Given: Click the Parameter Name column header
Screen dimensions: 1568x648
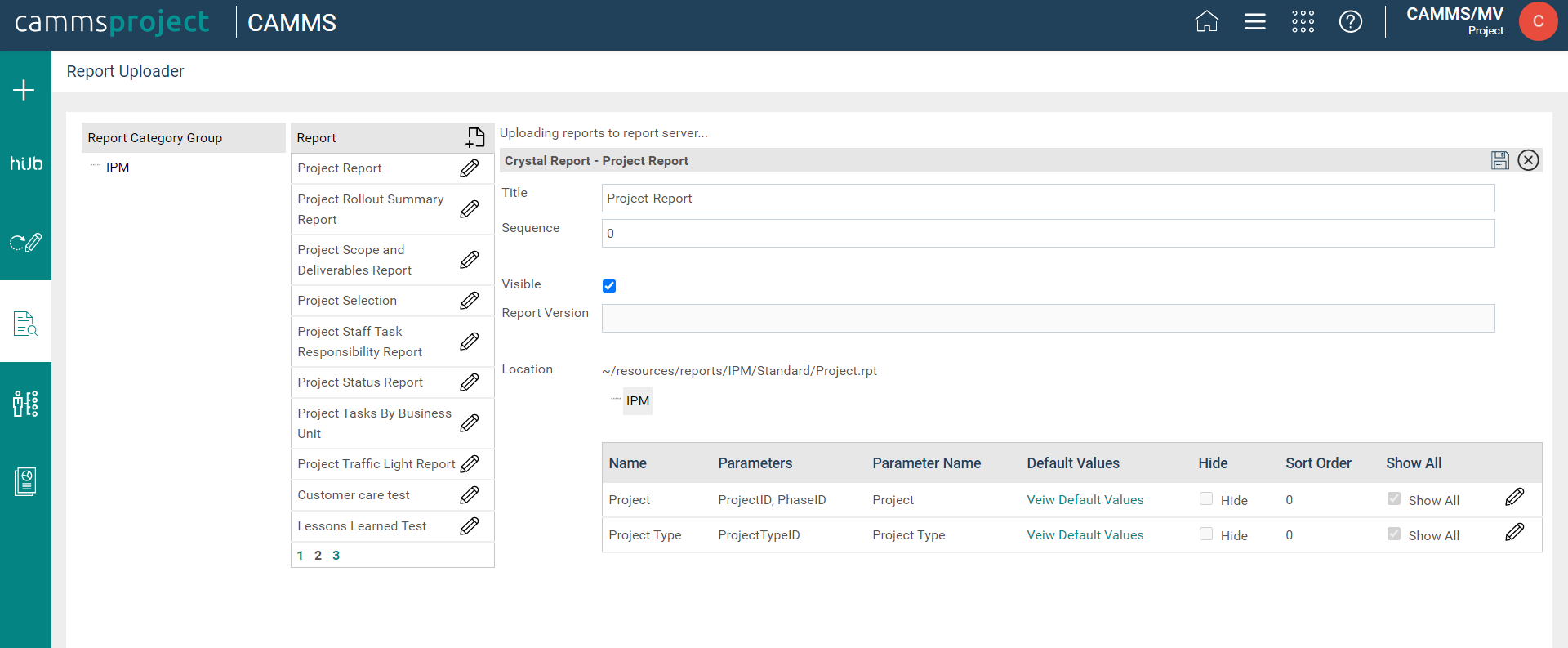Looking at the screenshot, I should pyautogui.click(x=927, y=463).
